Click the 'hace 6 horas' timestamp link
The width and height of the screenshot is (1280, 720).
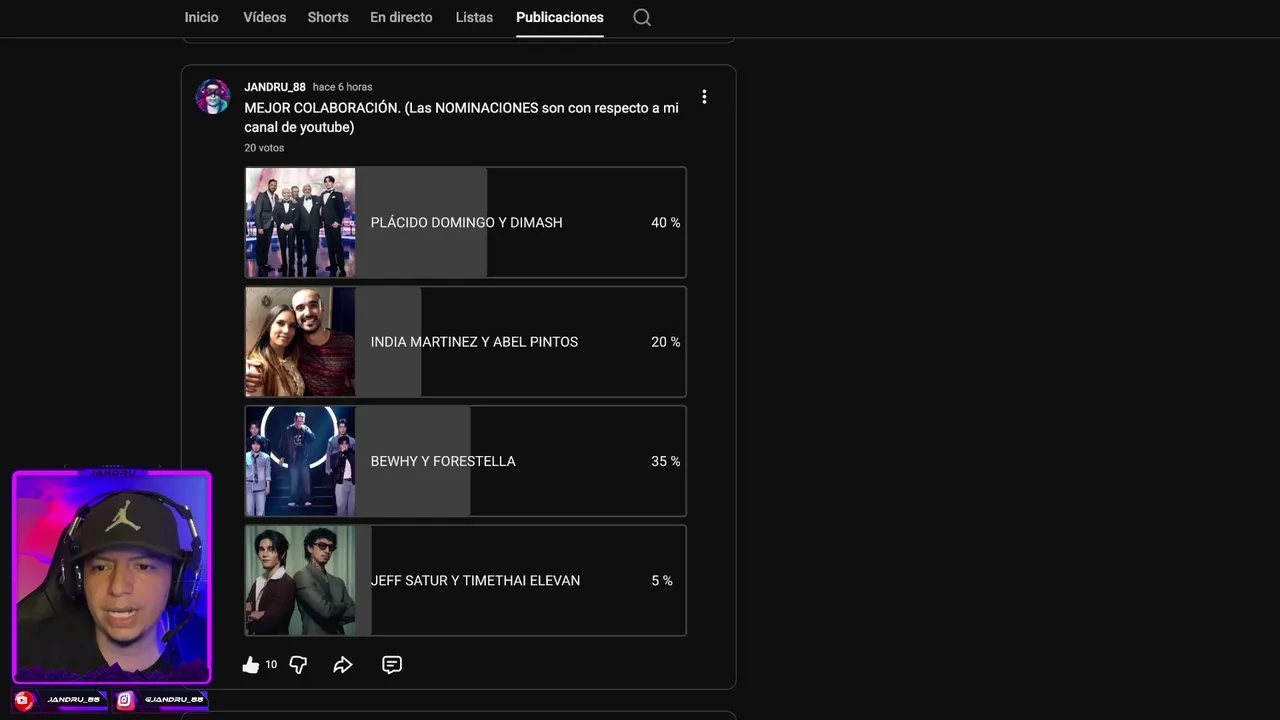[x=342, y=87]
